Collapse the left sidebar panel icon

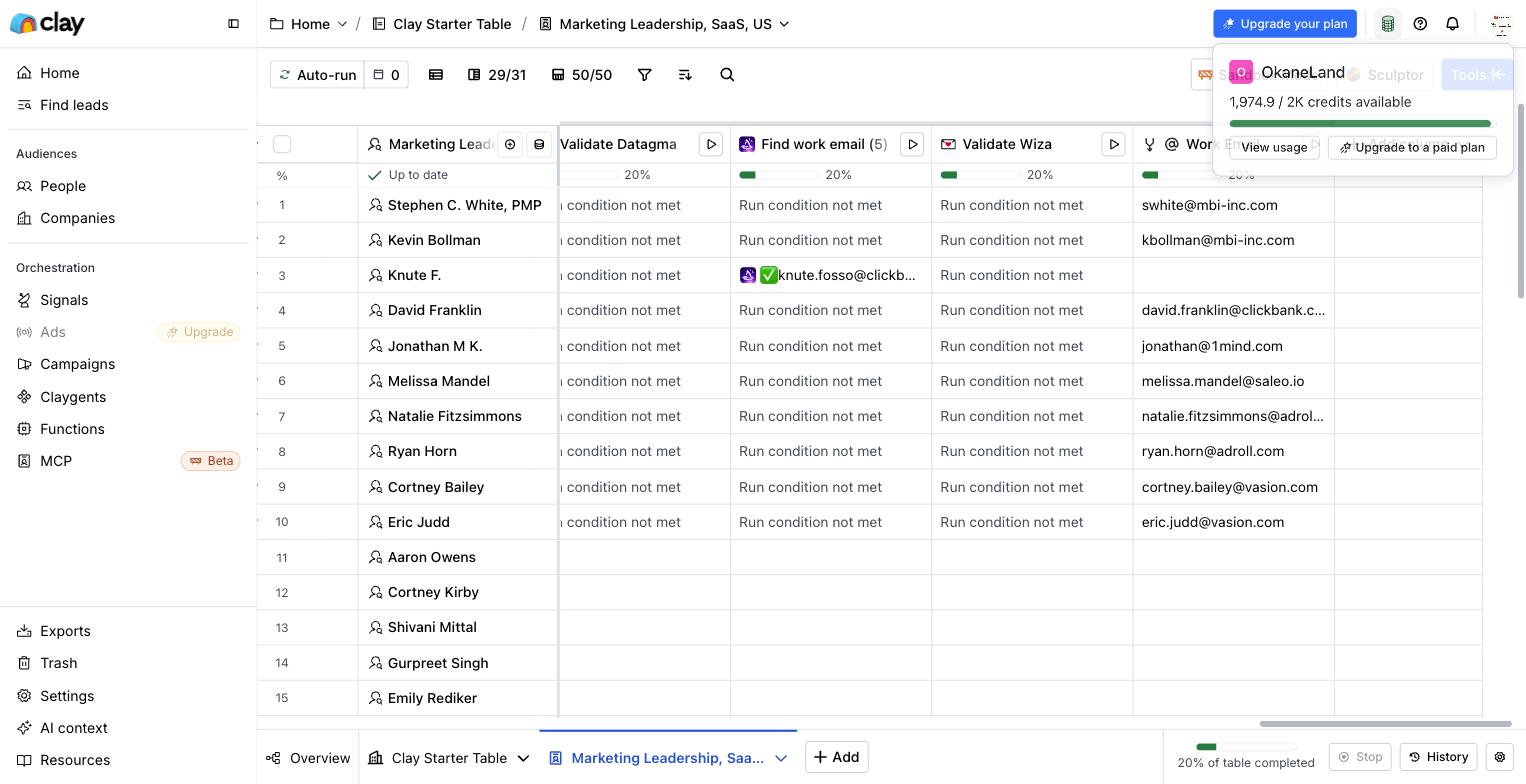point(234,24)
